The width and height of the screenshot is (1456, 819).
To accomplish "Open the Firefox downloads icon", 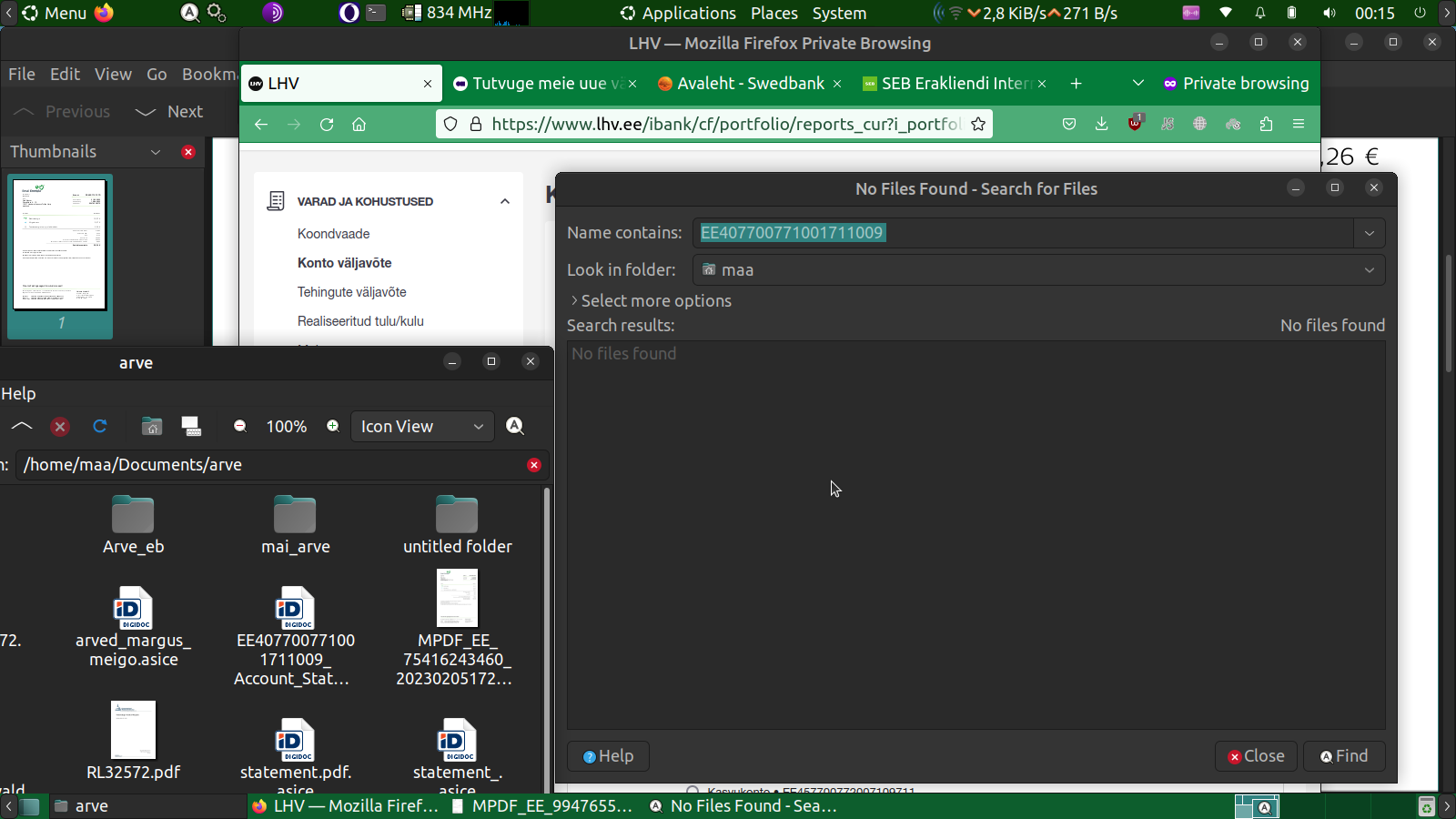I will [x=1101, y=124].
